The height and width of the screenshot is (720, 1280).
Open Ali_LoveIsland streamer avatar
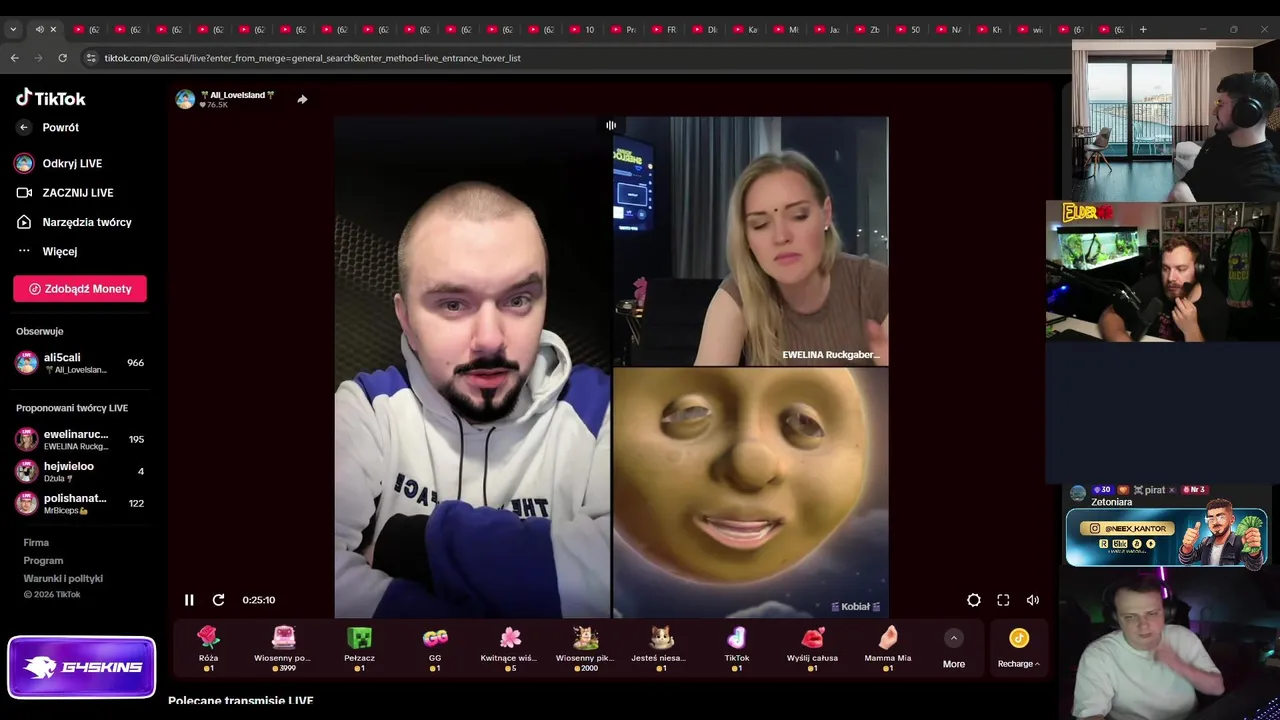[x=185, y=99]
